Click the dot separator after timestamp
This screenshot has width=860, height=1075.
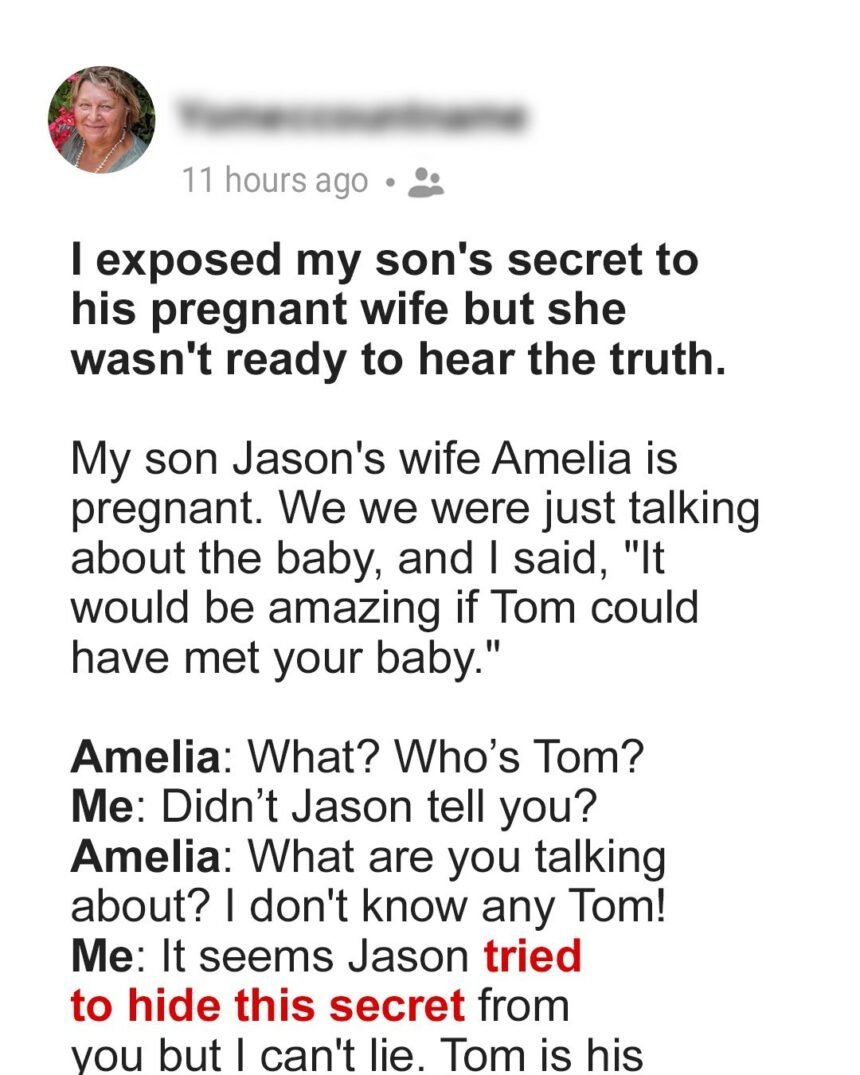click(390, 183)
